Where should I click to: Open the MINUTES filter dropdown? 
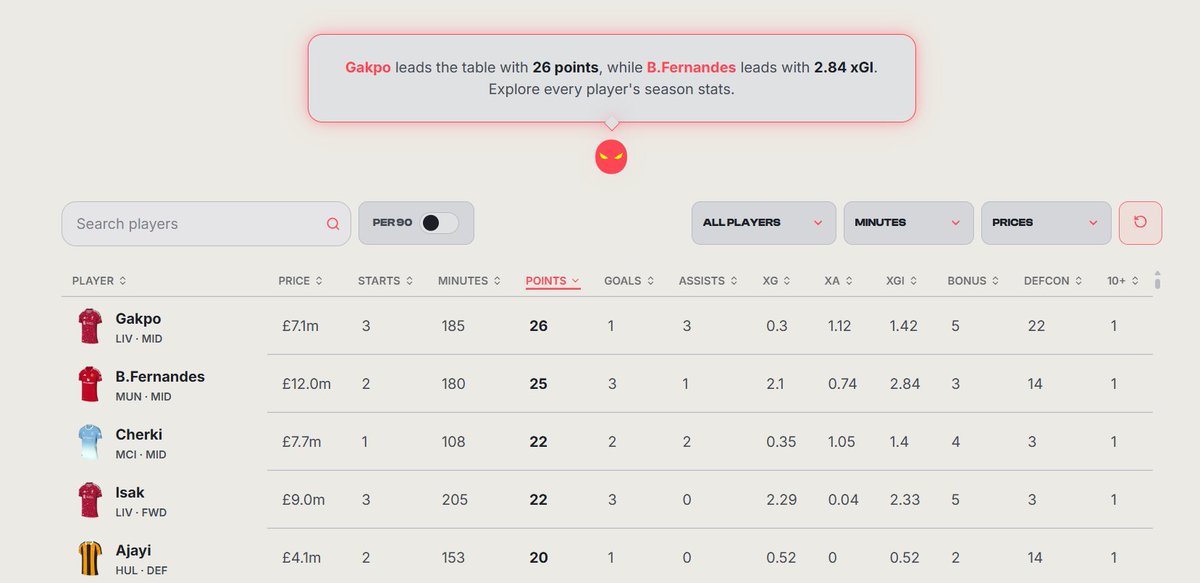pyautogui.click(x=908, y=223)
